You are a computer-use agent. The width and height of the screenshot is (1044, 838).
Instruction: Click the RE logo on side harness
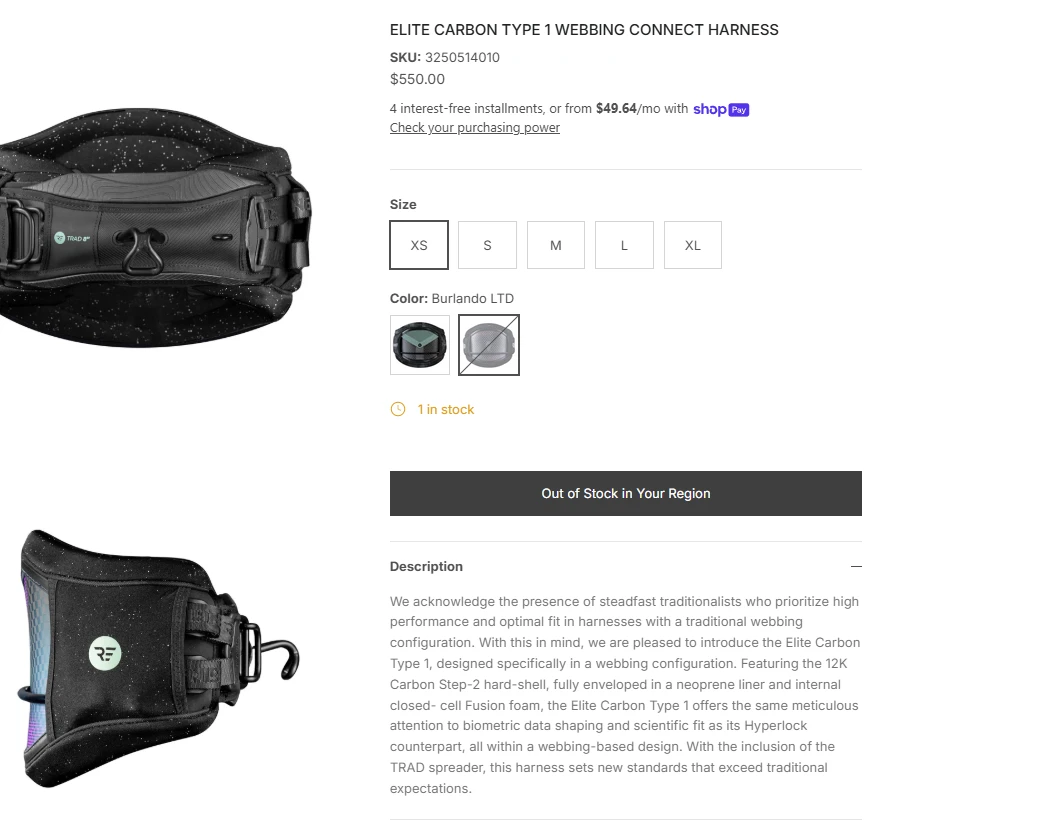point(105,653)
